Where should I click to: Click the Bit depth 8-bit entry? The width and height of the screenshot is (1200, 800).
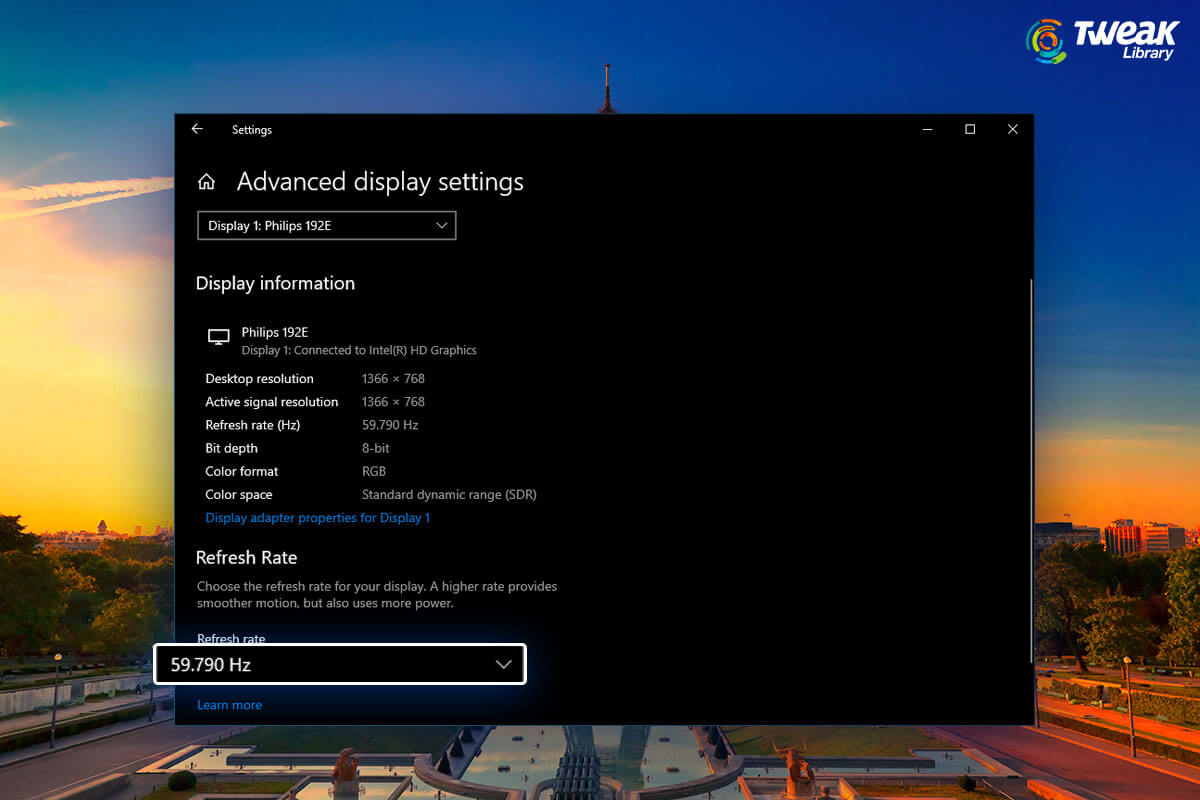point(375,448)
